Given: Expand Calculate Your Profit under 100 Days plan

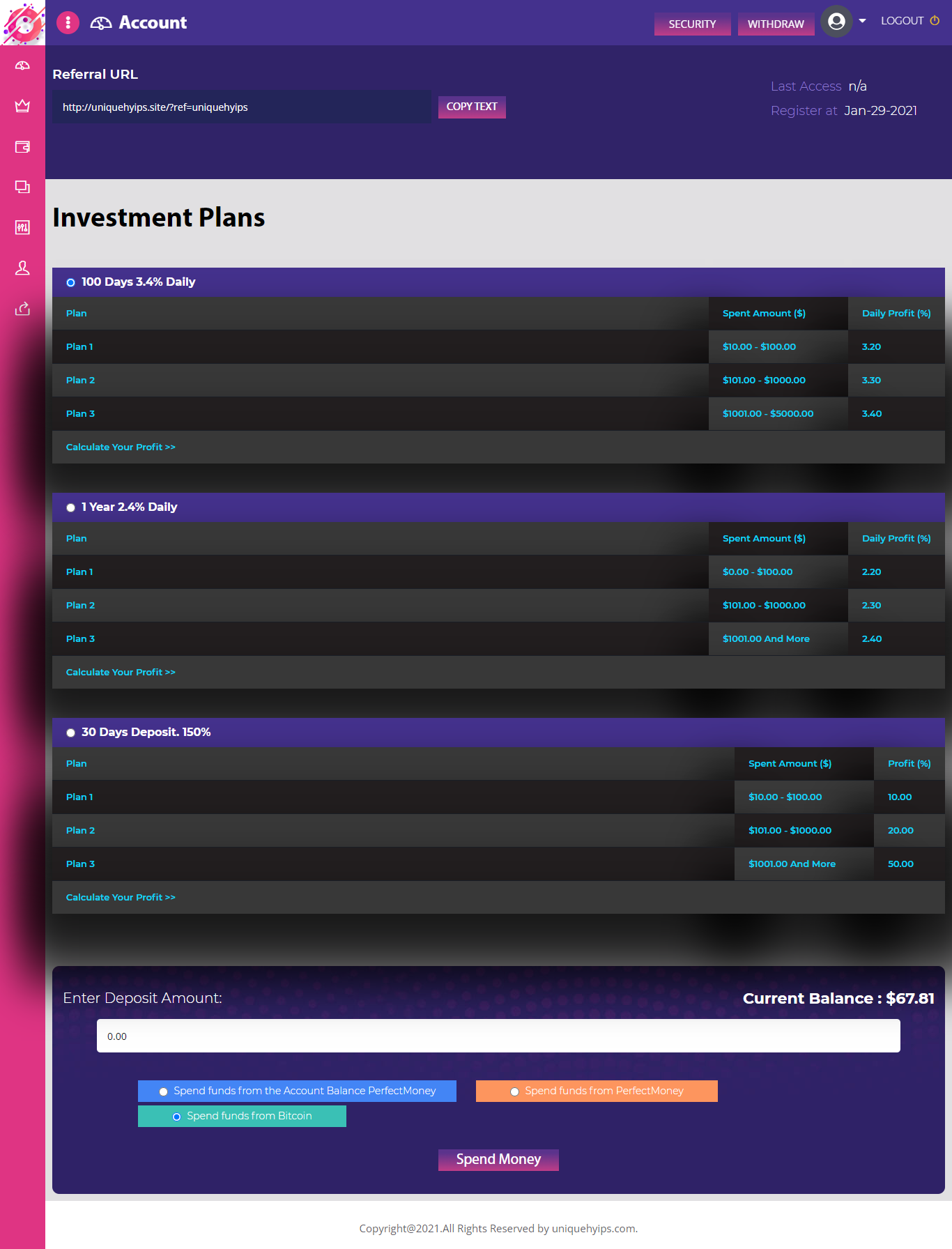Looking at the screenshot, I should [121, 447].
